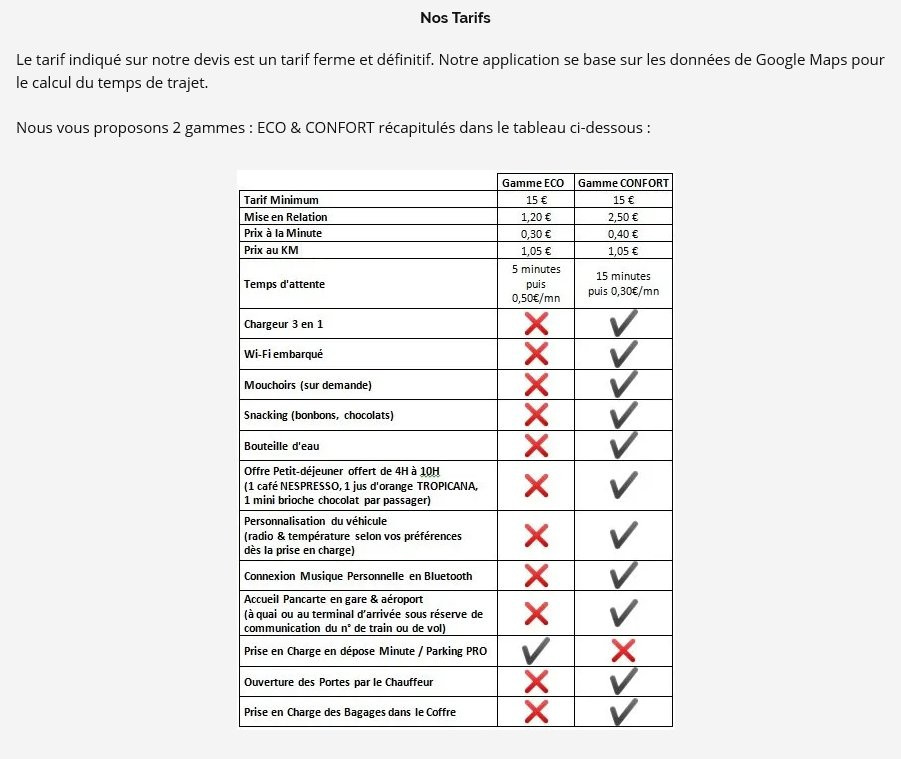Click the ECO red cross for Bouteille d'eau
Image resolution: width=901 pixels, height=759 pixels.
pyautogui.click(x=536, y=445)
